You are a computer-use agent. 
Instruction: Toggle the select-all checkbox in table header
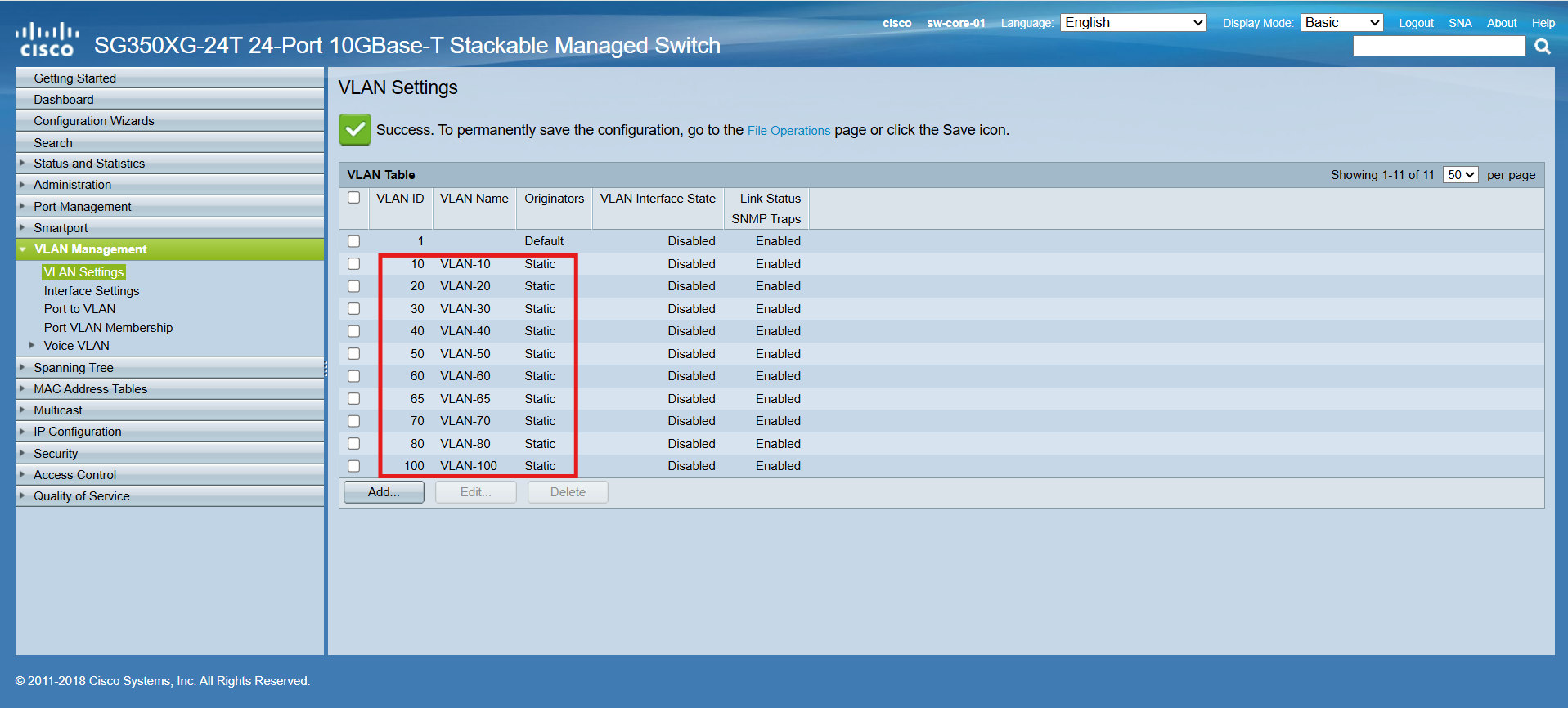[353, 198]
